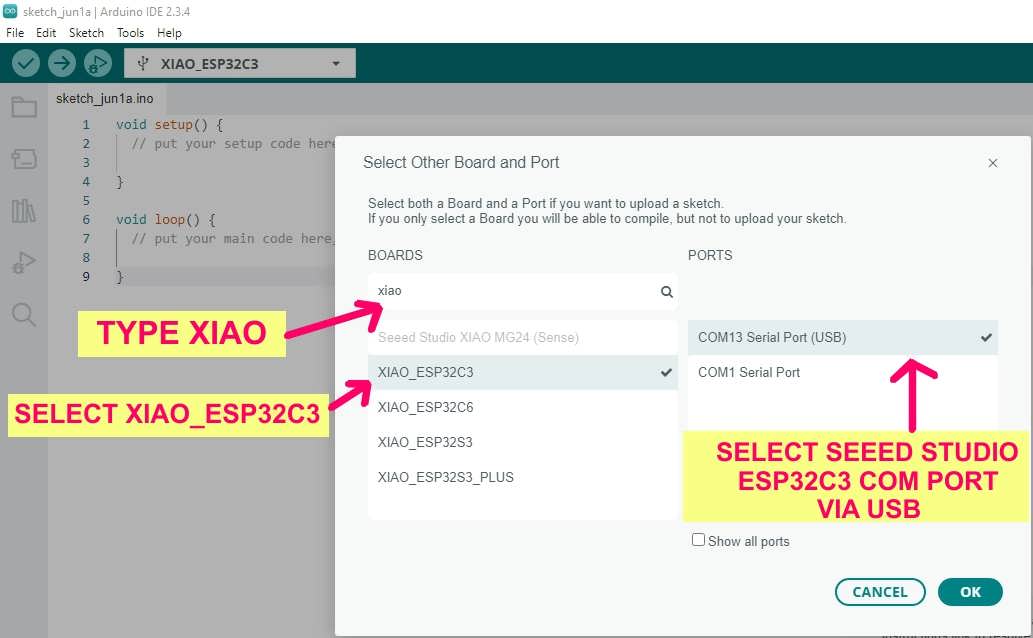Open the Boards Manager sidebar icon
The image size is (1033, 638).
(24, 158)
